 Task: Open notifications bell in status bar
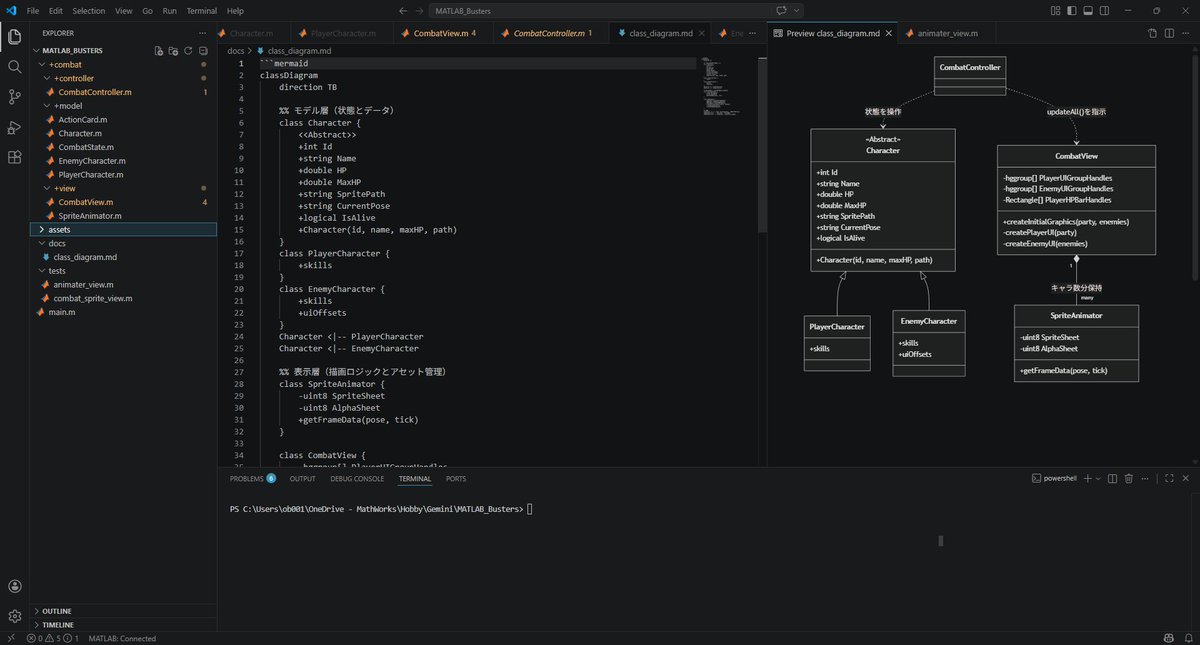[1186, 638]
